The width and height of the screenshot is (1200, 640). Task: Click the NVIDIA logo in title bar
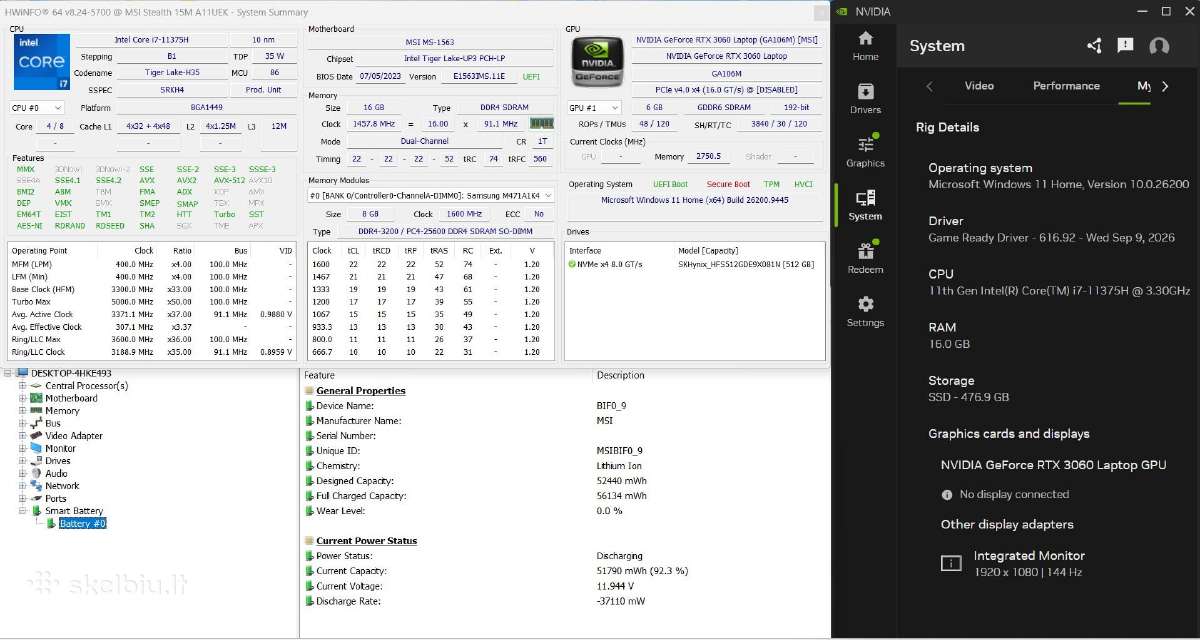point(842,11)
